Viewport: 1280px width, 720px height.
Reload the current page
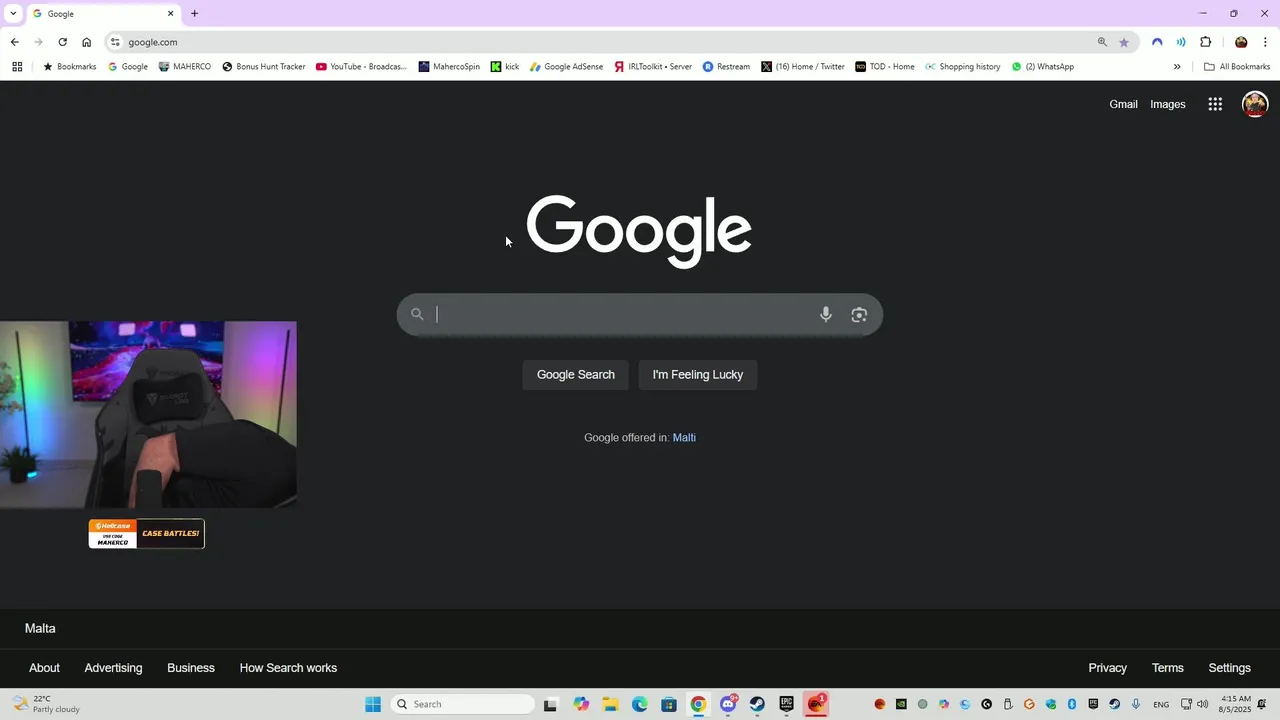pyautogui.click(x=62, y=42)
